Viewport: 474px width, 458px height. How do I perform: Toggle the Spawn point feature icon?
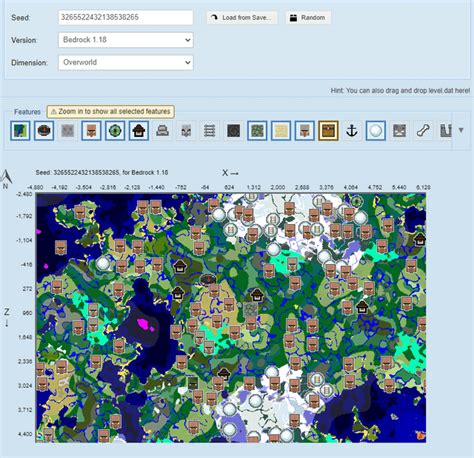click(44, 130)
